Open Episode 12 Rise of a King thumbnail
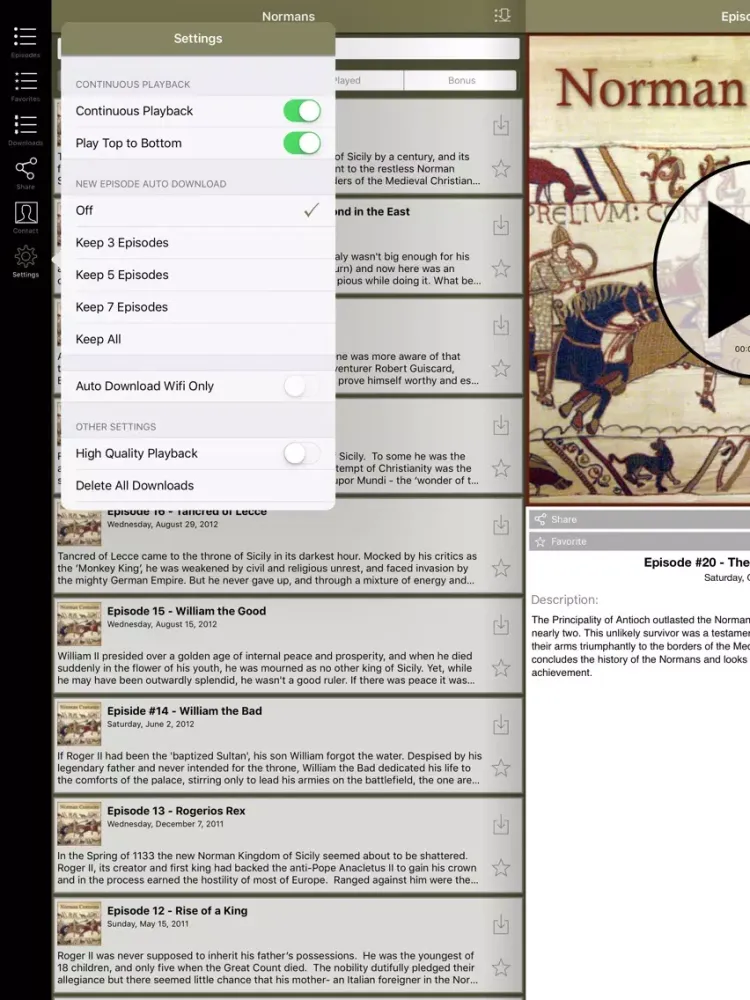750x1000 pixels. click(x=79, y=924)
